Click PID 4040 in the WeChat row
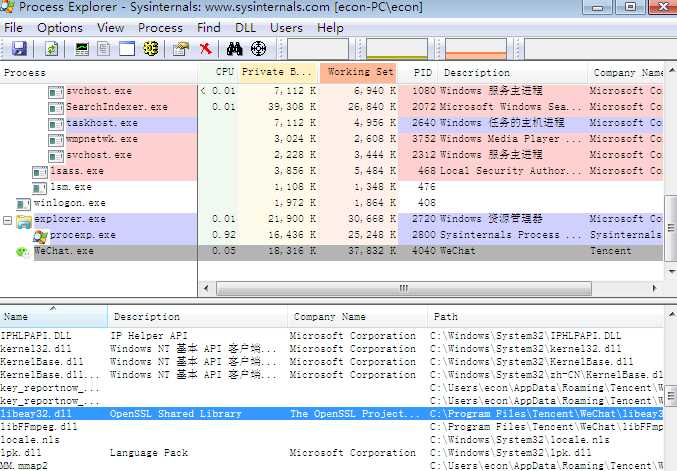677x471 pixels. [422, 251]
